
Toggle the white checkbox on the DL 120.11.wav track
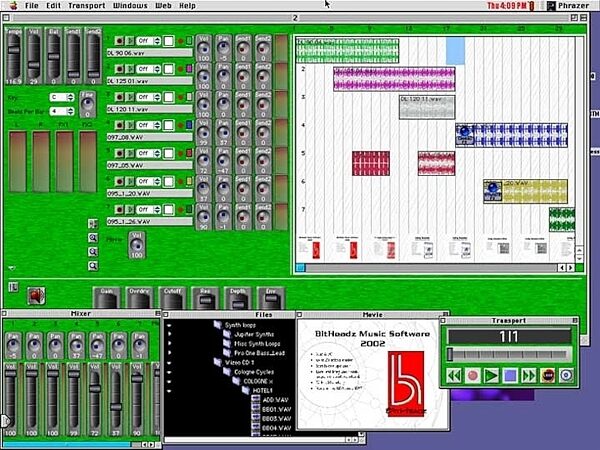(x=168, y=97)
